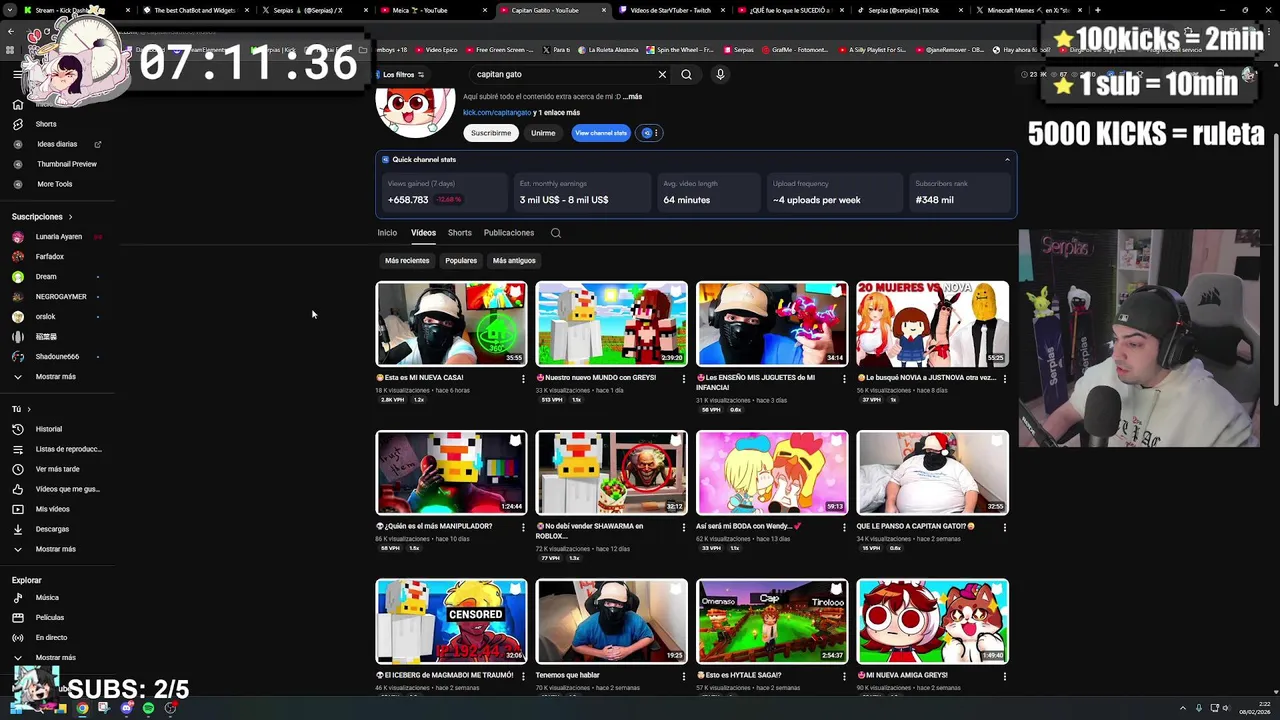Select the Más antiguos filter chip
This screenshot has width=1280, height=720.
click(x=514, y=261)
